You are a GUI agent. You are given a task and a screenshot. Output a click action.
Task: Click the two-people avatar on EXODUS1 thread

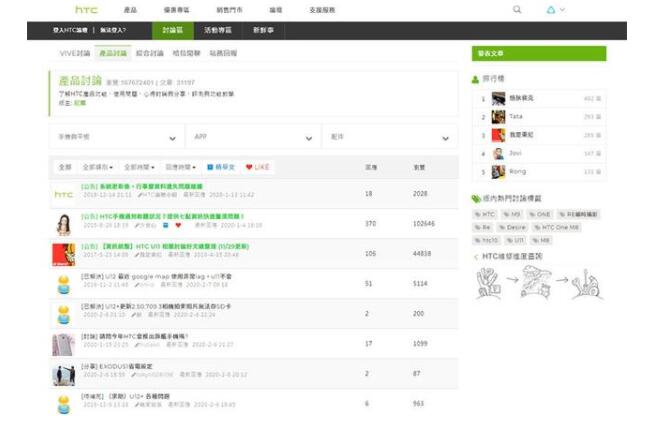pyautogui.click(x=64, y=375)
